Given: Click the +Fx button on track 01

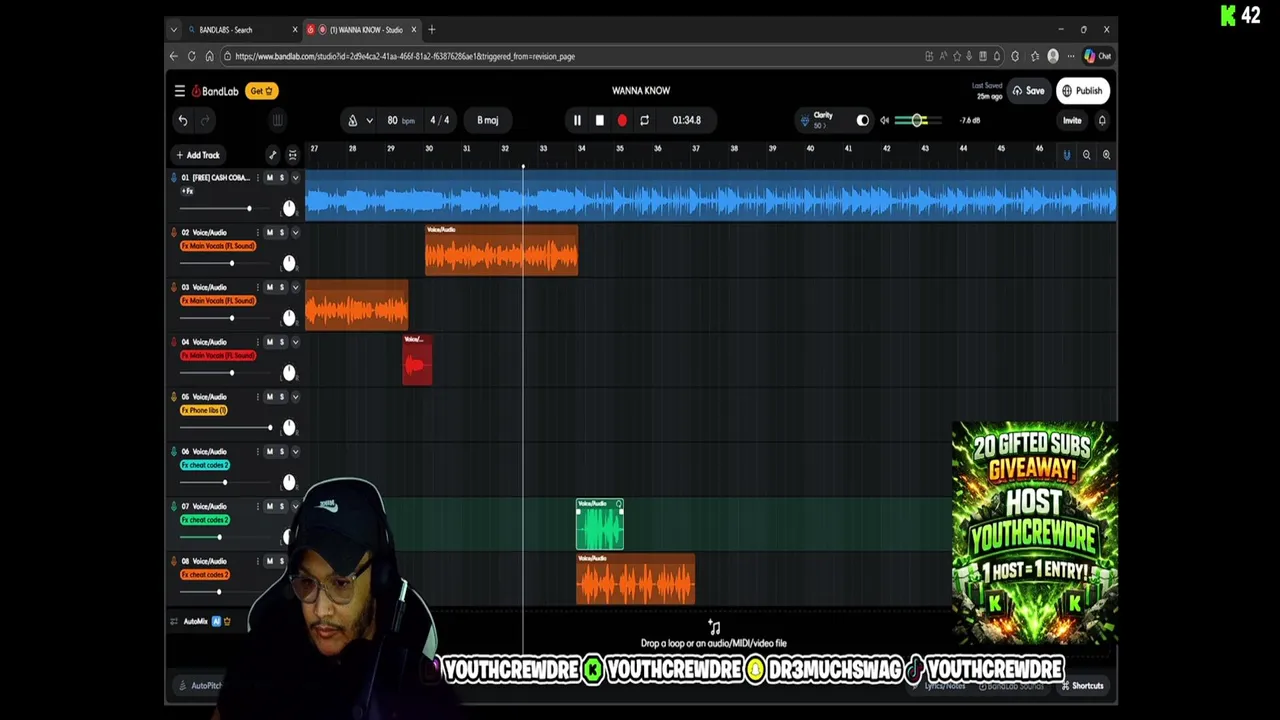Looking at the screenshot, I should (x=187, y=191).
